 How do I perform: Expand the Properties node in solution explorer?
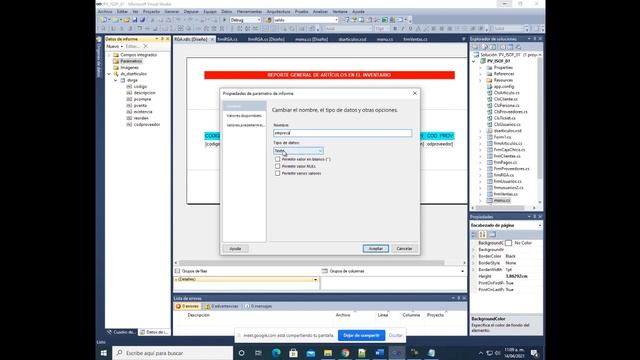tap(480, 68)
